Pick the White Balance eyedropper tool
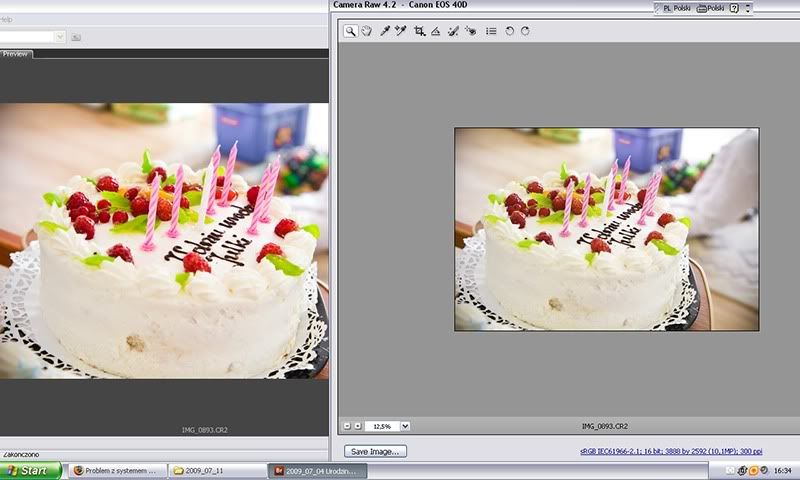Viewport: 800px width, 480px height. [x=385, y=31]
